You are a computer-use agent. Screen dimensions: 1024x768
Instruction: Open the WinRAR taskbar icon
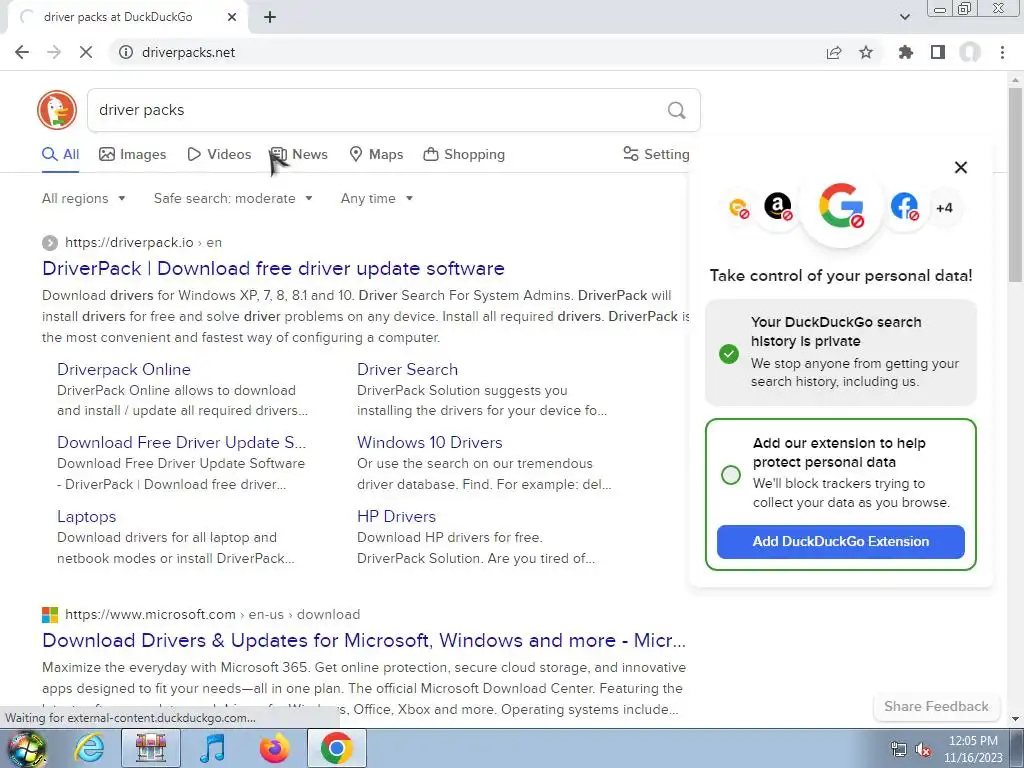(x=151, y=748)
